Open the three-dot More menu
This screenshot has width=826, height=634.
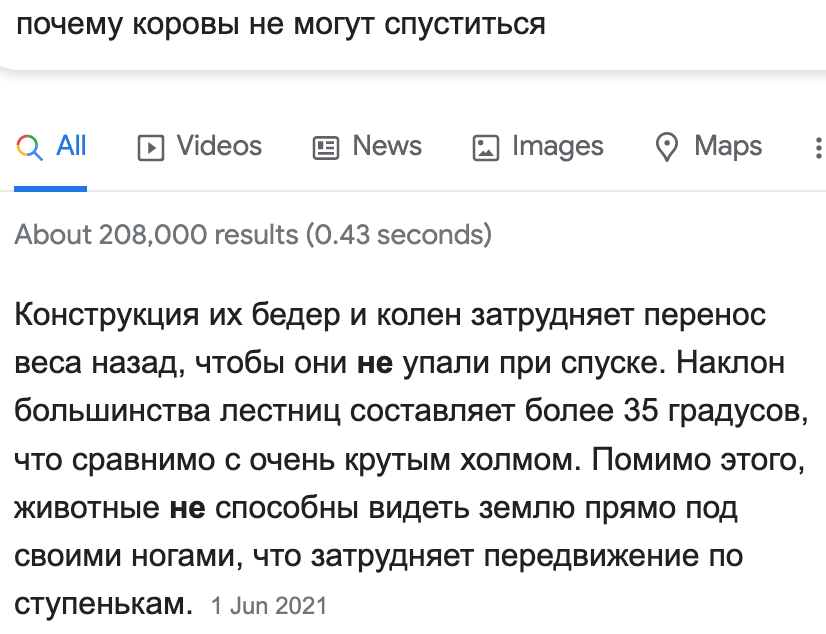point(819,148)
